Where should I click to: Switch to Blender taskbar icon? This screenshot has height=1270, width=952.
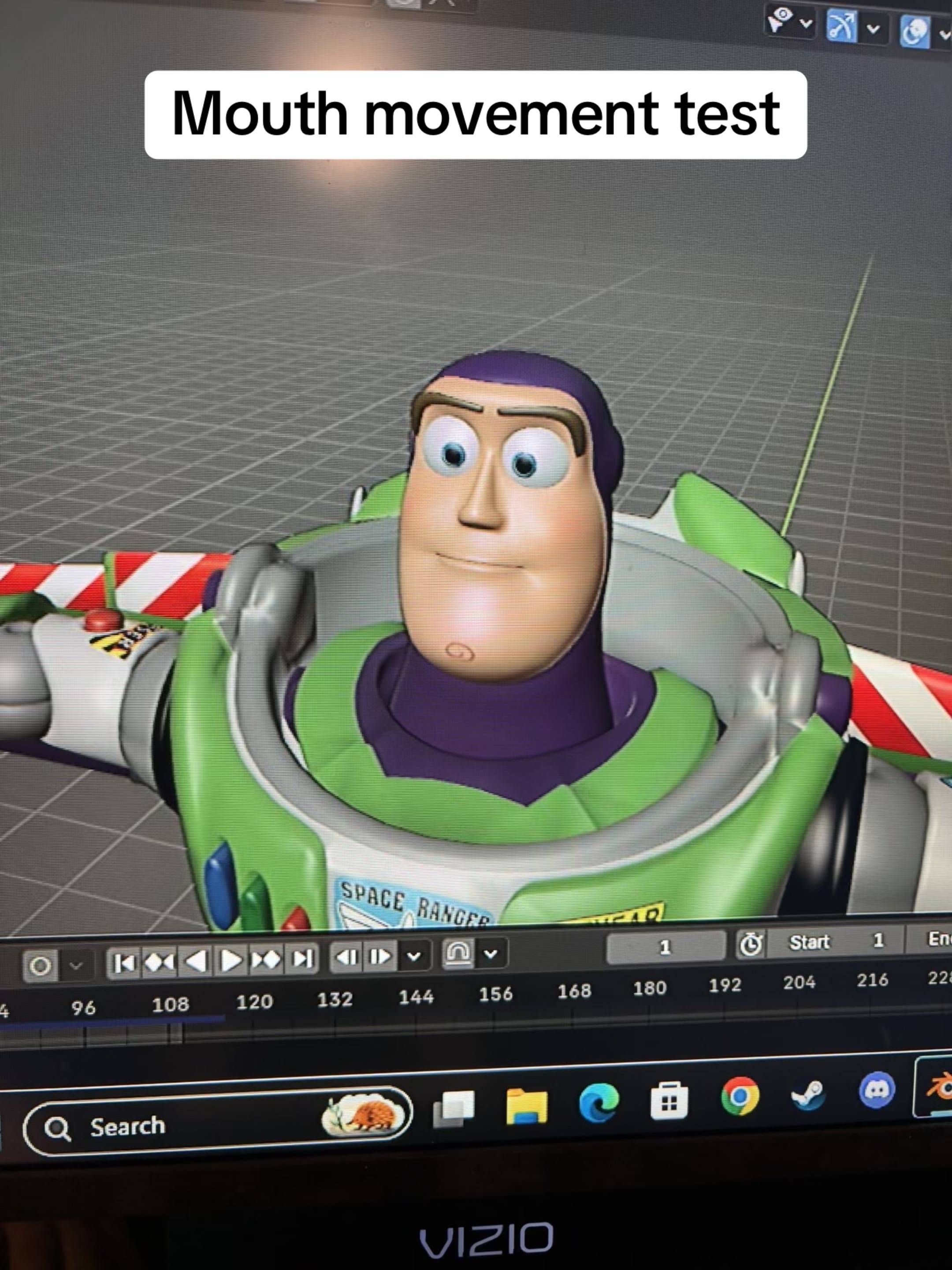point(938,1086)
